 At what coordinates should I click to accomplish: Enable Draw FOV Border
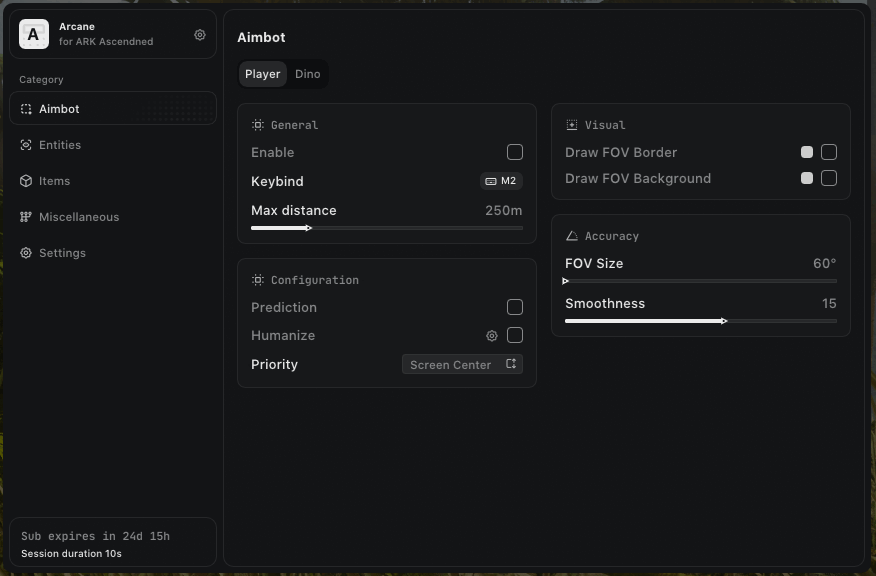click(x=829, y=152)
